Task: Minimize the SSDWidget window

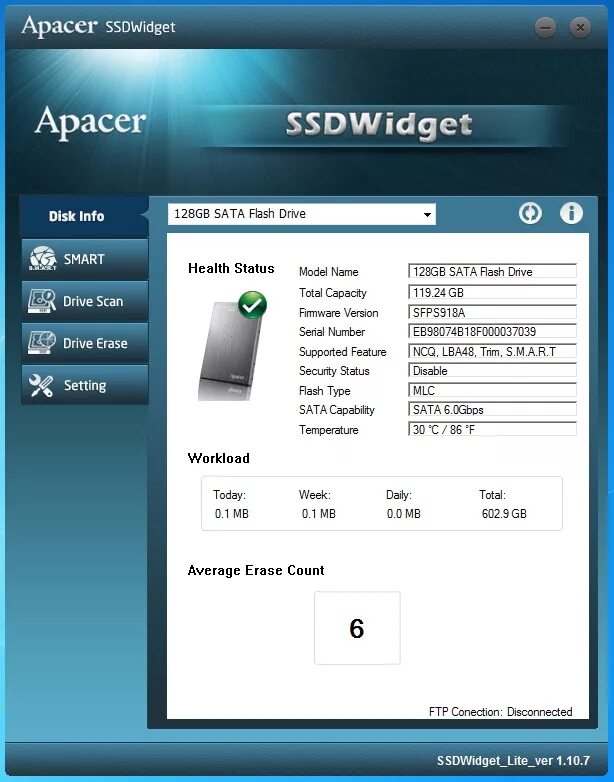Action: click(545, 27)
